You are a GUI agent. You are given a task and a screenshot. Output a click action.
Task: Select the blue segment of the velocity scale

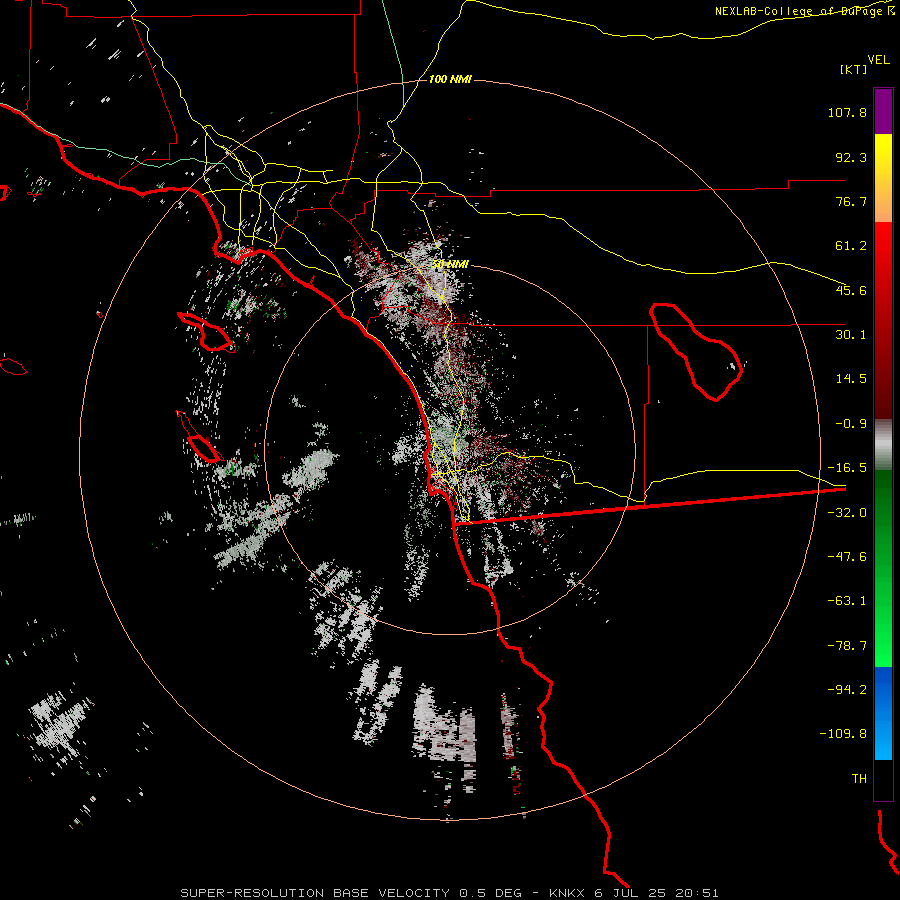point(883,713)
